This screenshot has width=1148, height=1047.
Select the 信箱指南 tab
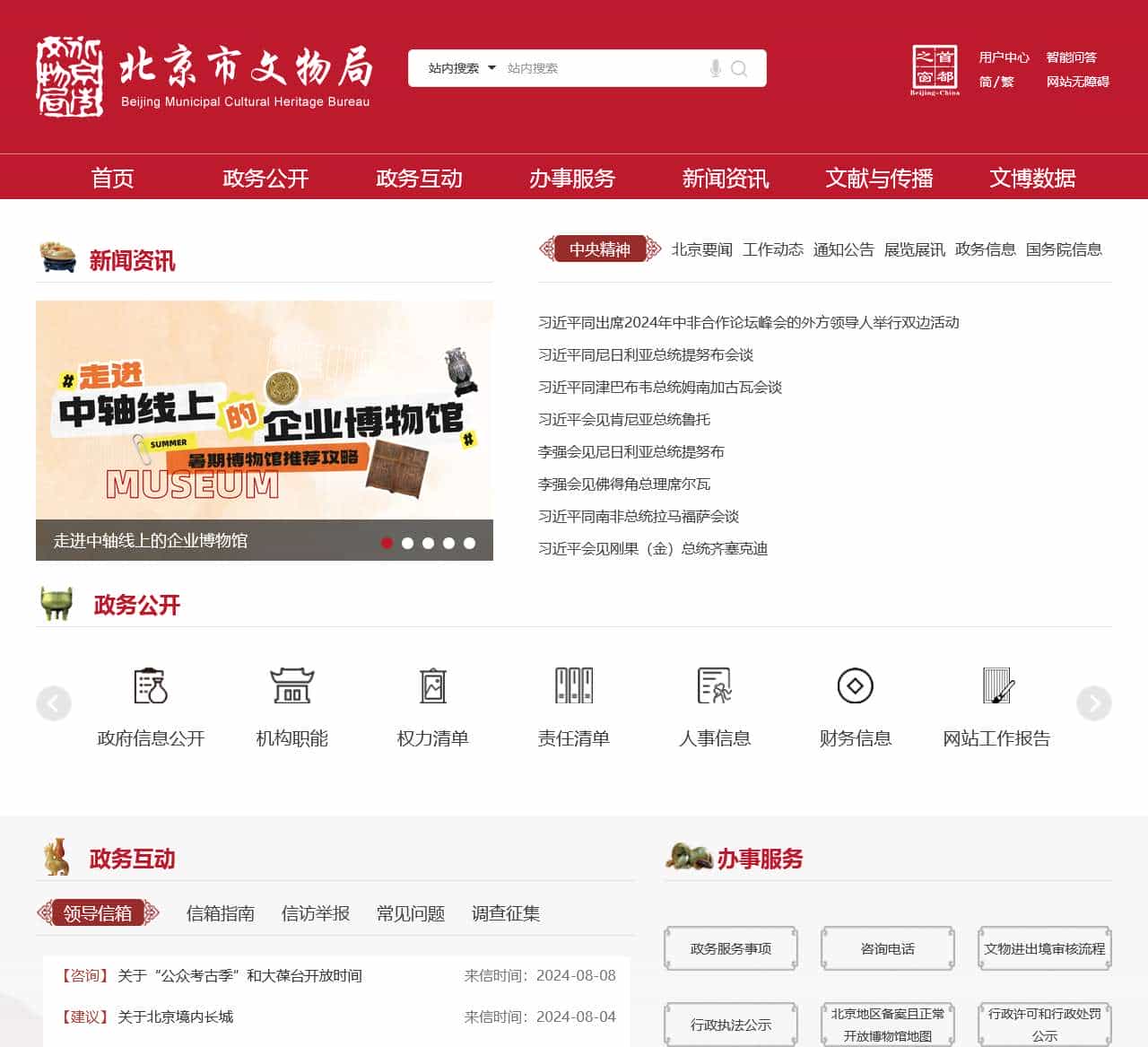point(221,913)
